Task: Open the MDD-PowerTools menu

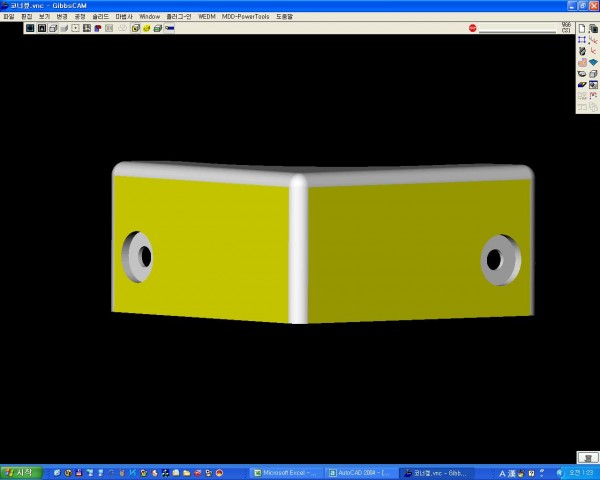Action: click(246, 17)
